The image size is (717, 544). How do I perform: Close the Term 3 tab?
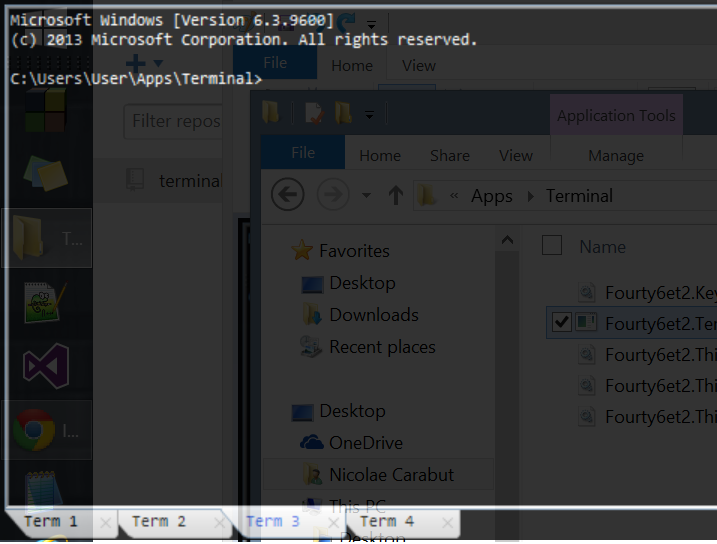click(x=334, y=523)
